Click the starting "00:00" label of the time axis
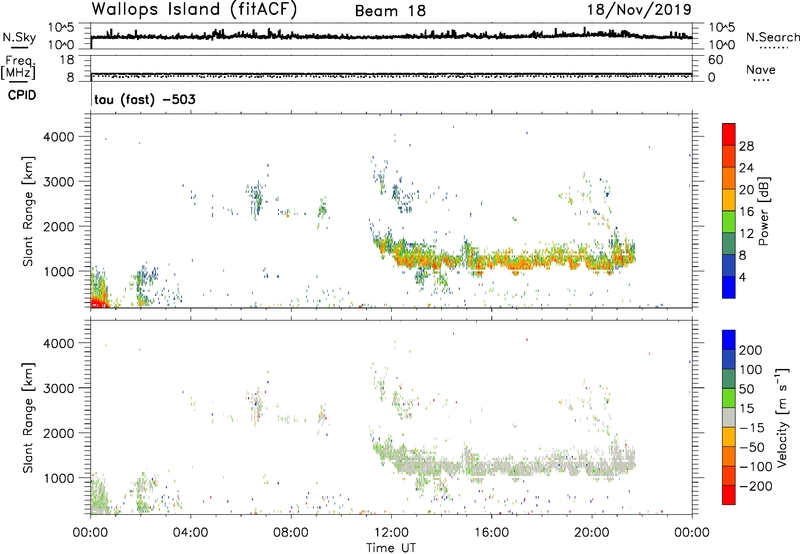The image size is (800, 554). [x=90, y=533]
